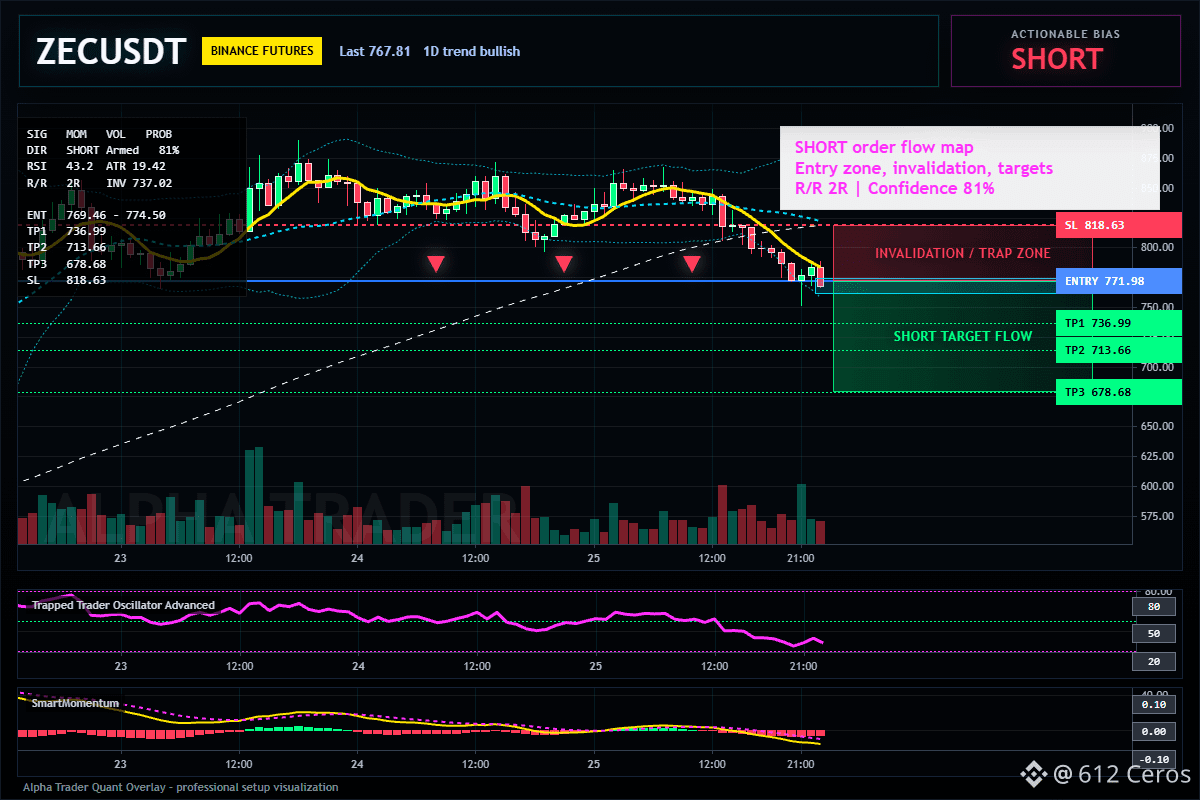Click the oscillator 80 level label

[1153, 606]
